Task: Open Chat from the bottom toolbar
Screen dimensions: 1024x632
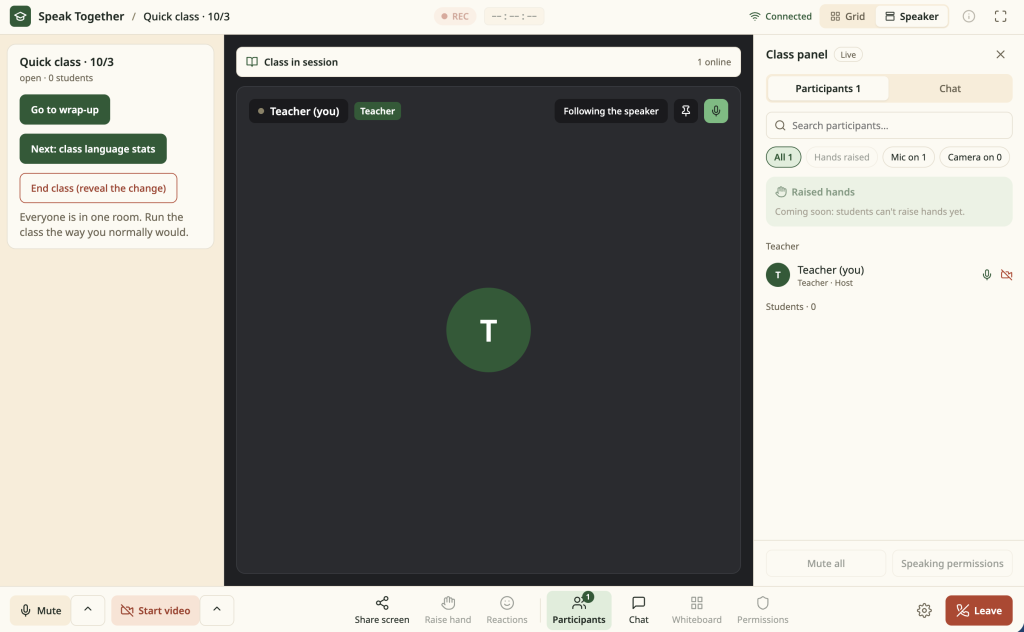Action: tap(639, 610)
